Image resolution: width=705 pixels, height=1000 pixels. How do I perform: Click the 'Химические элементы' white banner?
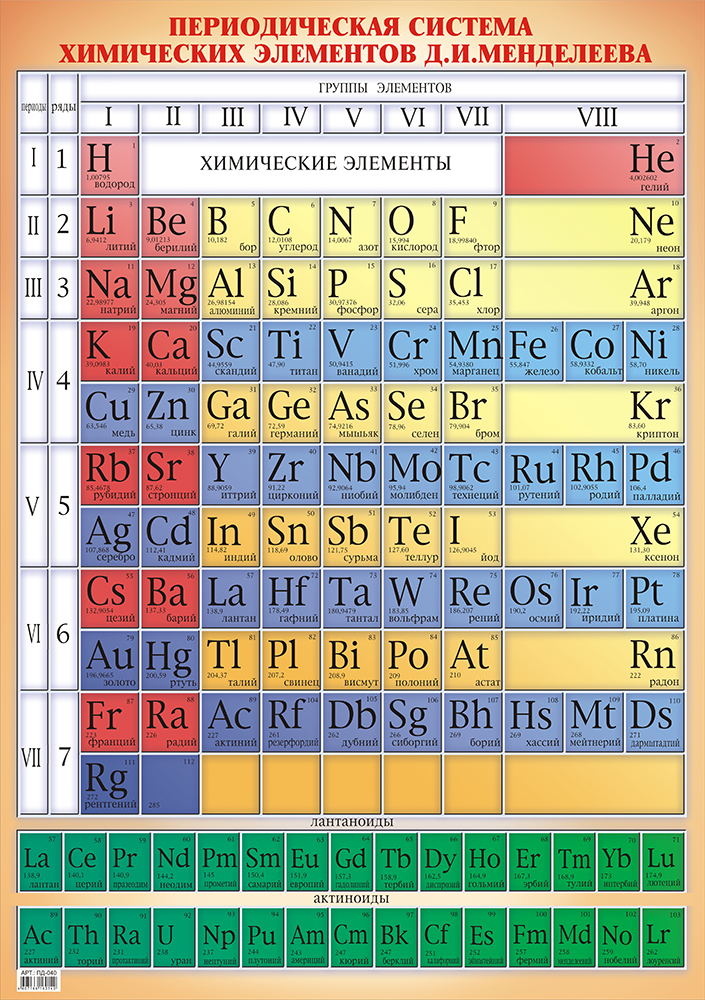tap(321, 164)
